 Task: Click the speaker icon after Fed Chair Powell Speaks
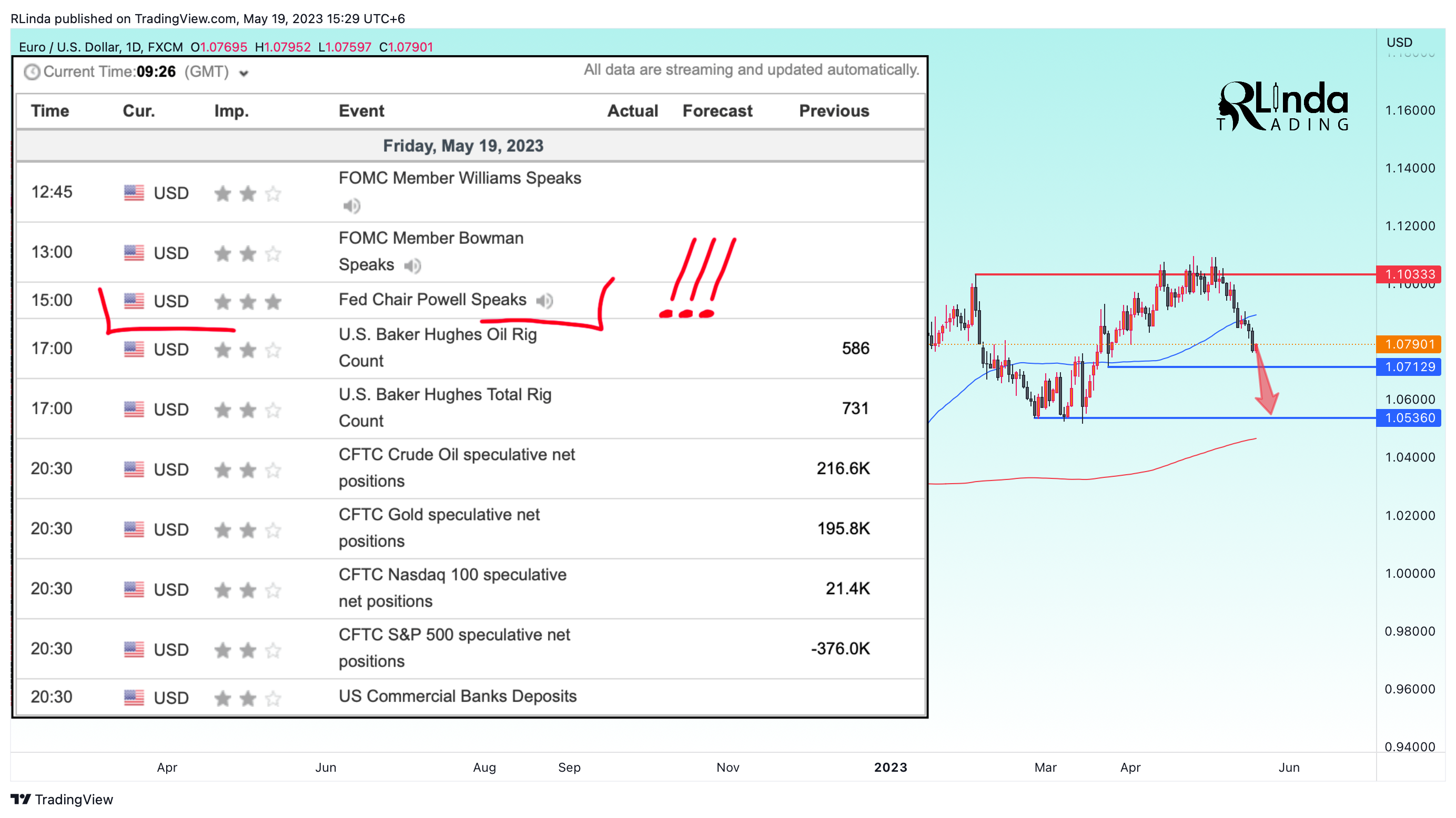click(544, 301)
